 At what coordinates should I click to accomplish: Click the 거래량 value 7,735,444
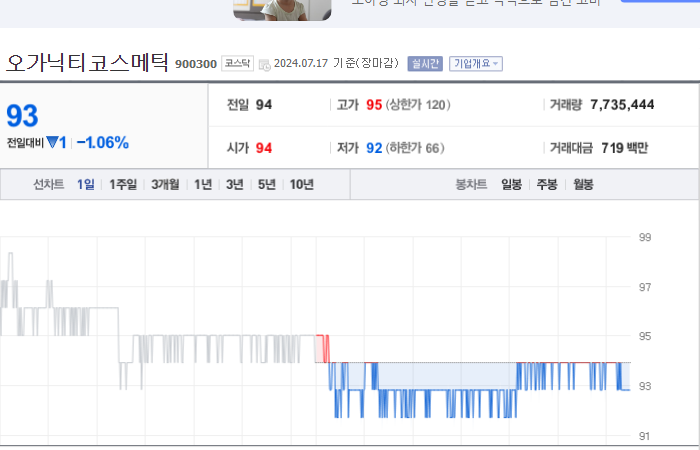(x=622, y=104)
